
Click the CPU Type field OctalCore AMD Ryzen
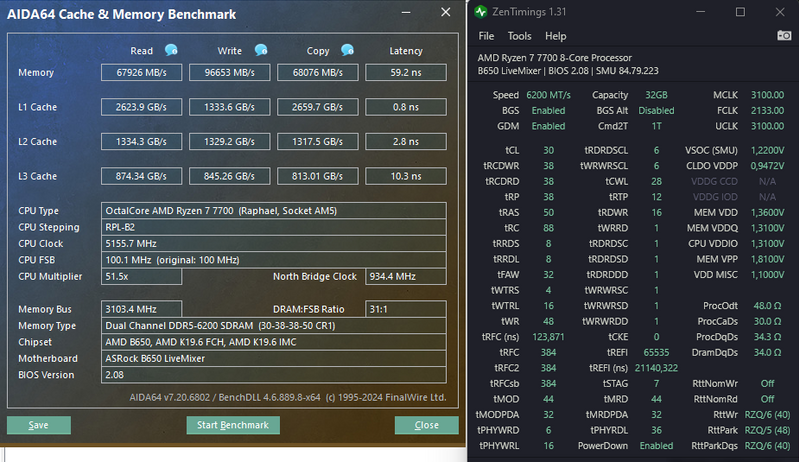point(274,211)
